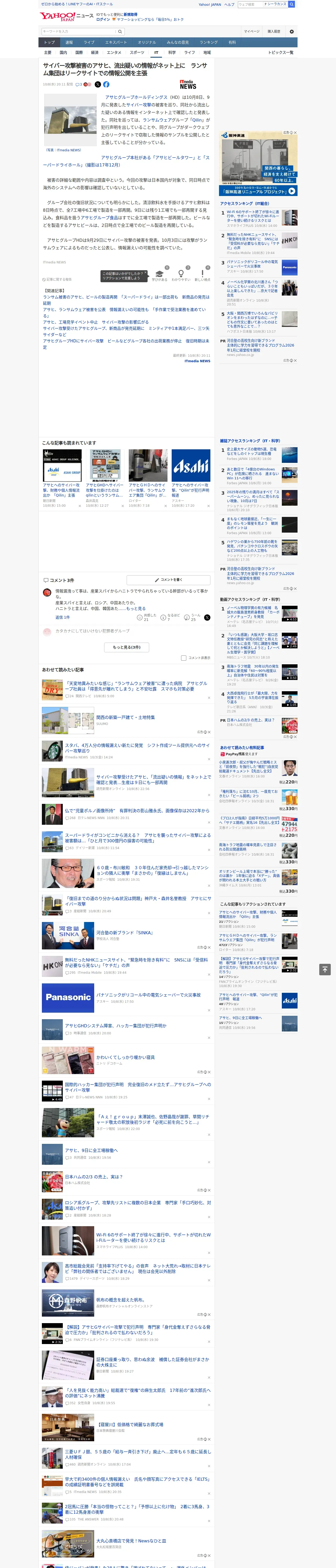The width and height of the screenshot is (336, 1568).
Task: Open the settings gear icon
Action: tap(292, 31)
